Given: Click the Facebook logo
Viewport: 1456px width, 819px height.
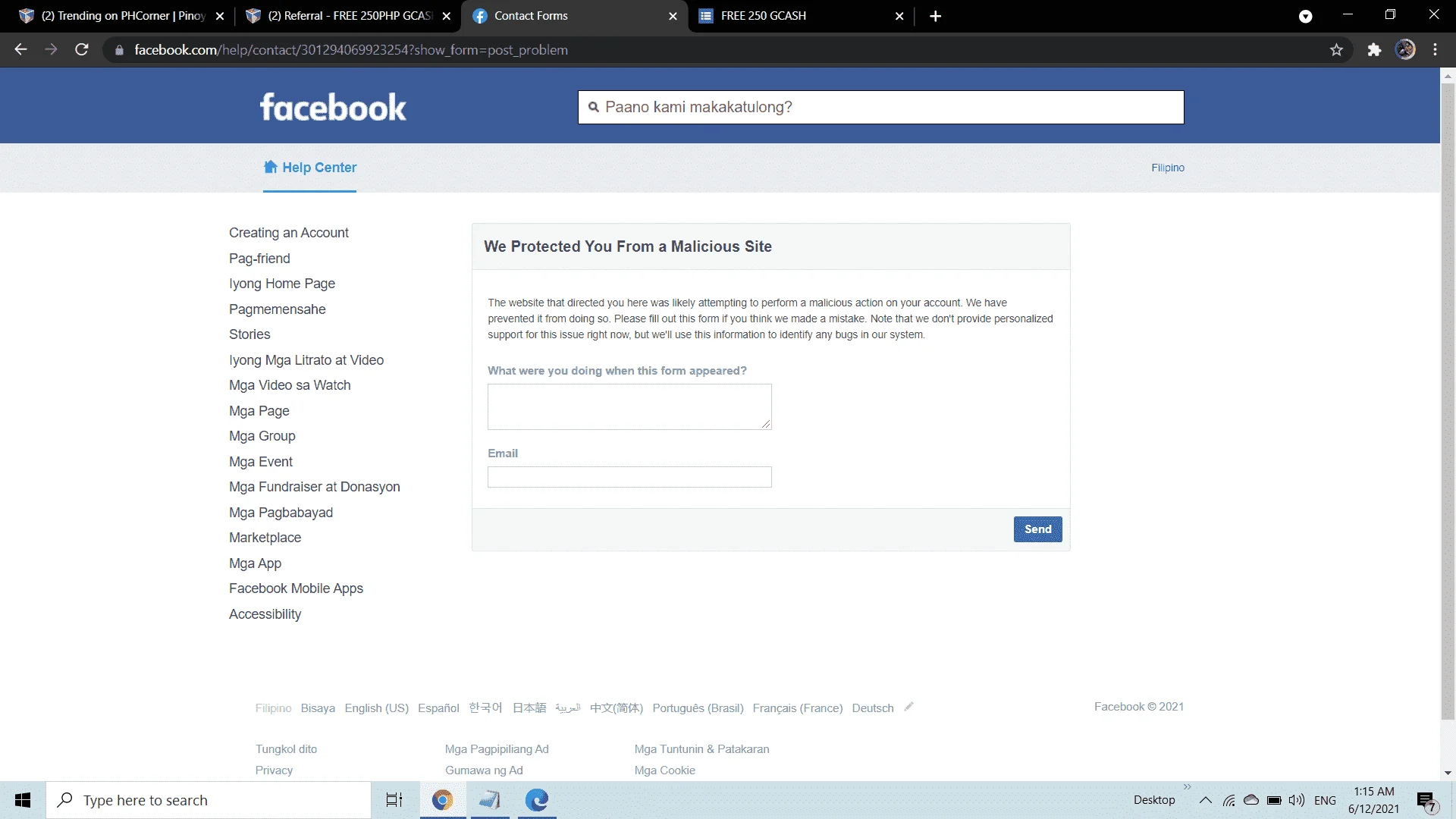Looking at the screenshot, I should (x=333, y=107).
